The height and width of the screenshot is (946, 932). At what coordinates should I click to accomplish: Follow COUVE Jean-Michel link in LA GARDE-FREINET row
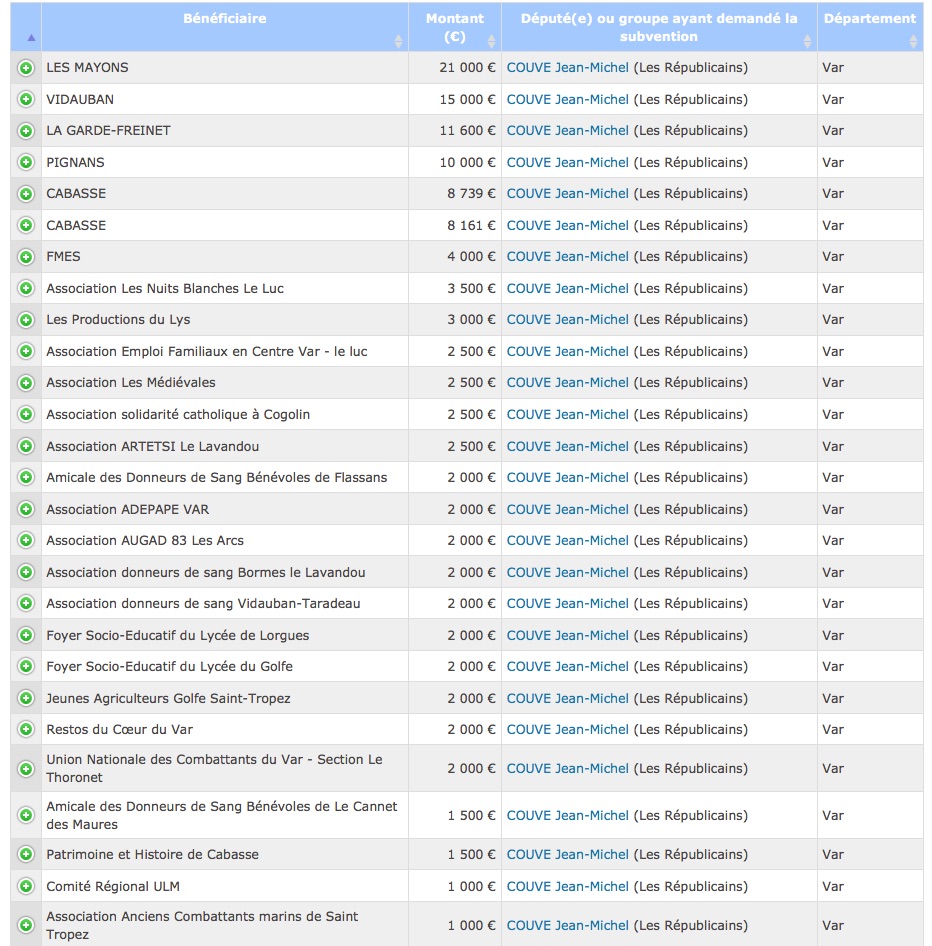point(568,131)
